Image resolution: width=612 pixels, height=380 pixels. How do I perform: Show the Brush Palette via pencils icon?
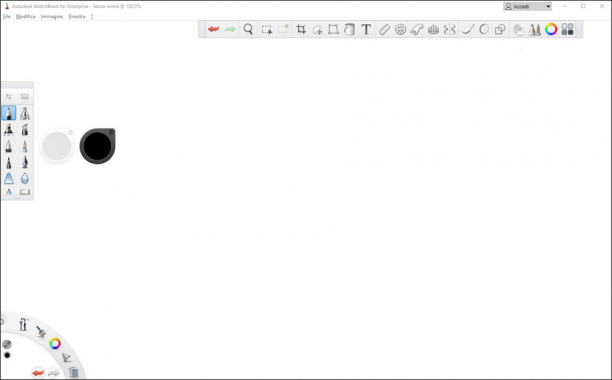pyautogui.click(x=534, y=30)
